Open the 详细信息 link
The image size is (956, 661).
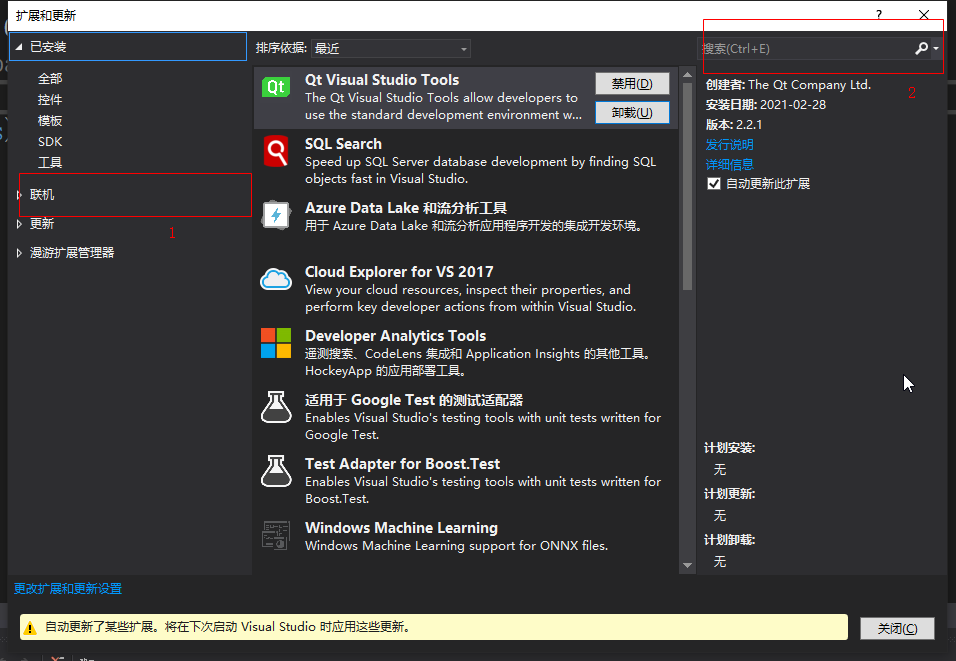tap(729, 165)
